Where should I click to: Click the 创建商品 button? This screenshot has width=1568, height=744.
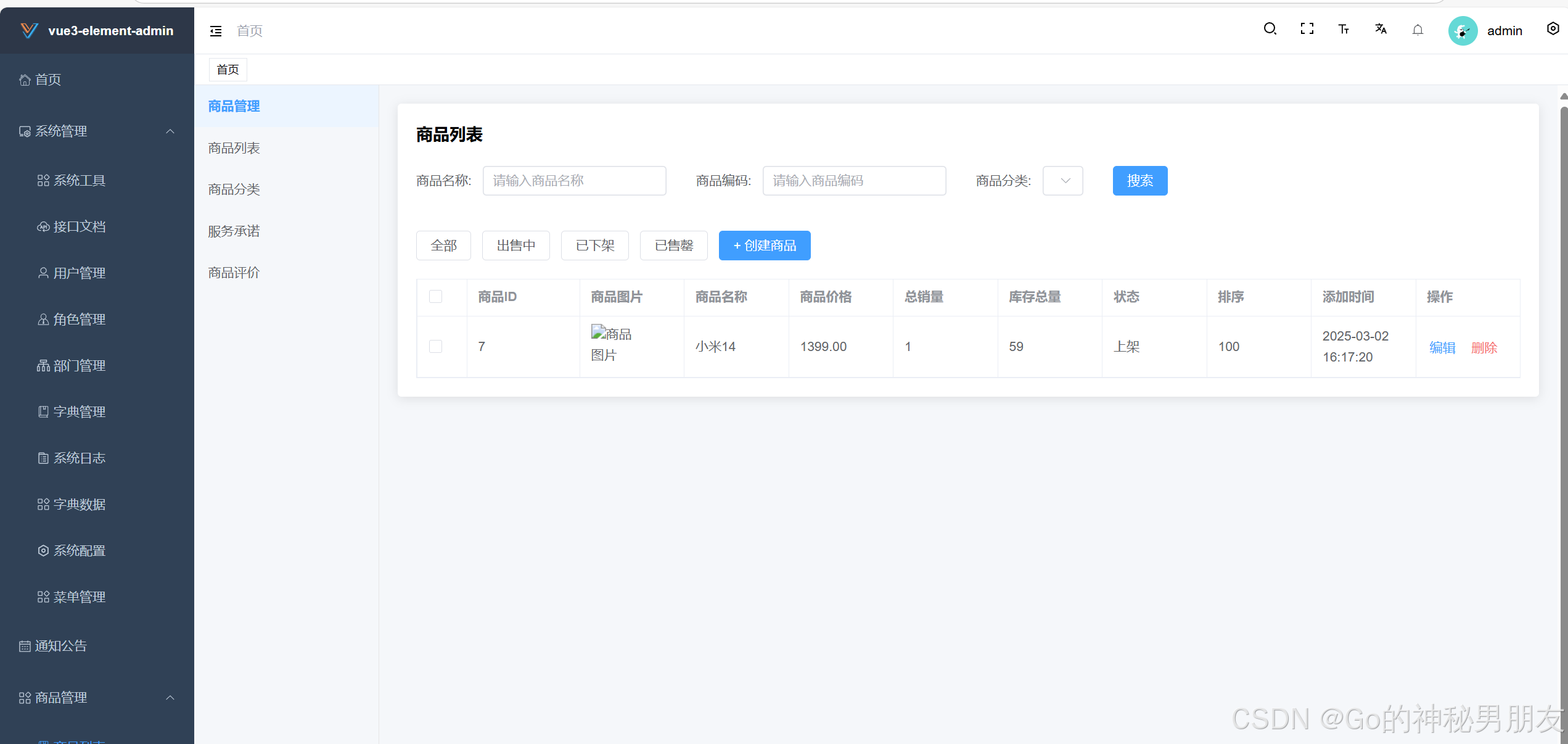tap(764, 246)
